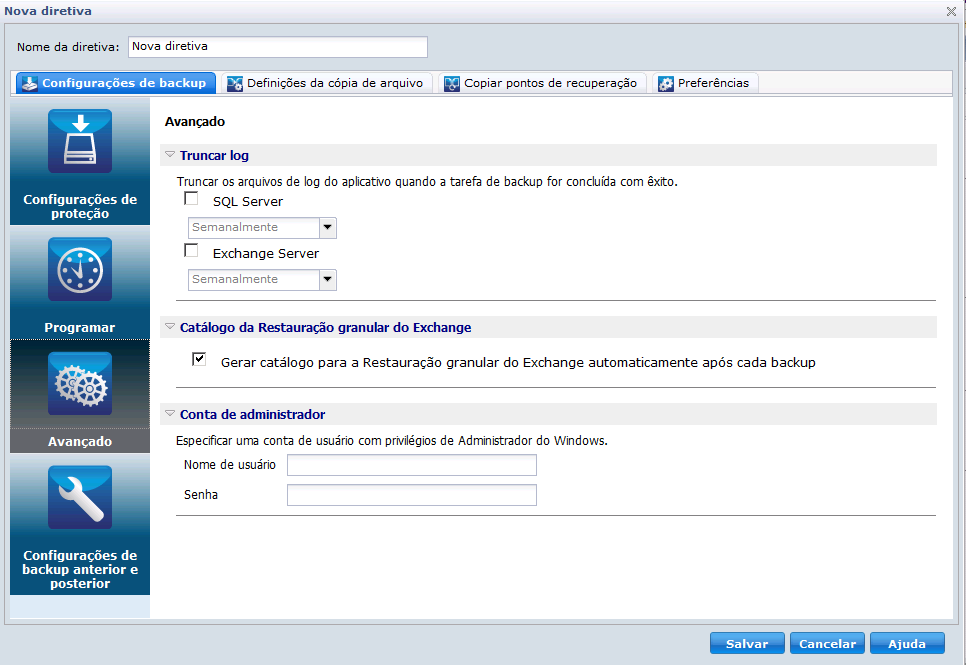The width and height of the screenshot is (966, 665).
Task: Enable Exchange Server log truncation checkbox
Action: [x=192, y=252]
